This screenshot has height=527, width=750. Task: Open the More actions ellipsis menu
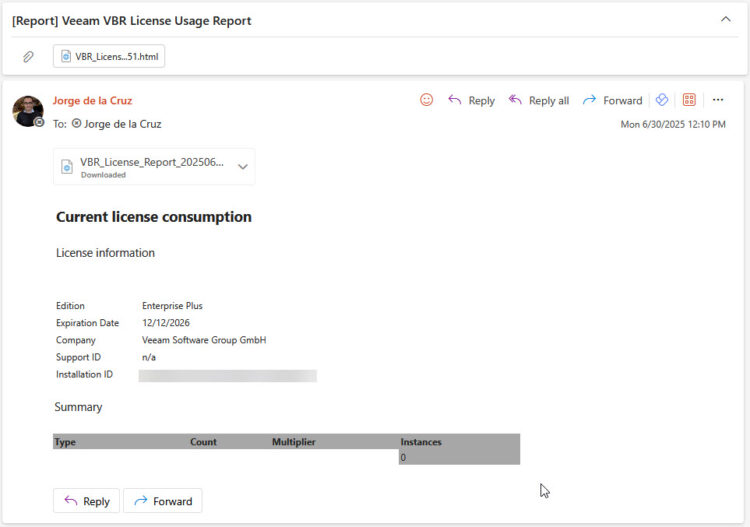coord(718,100)
